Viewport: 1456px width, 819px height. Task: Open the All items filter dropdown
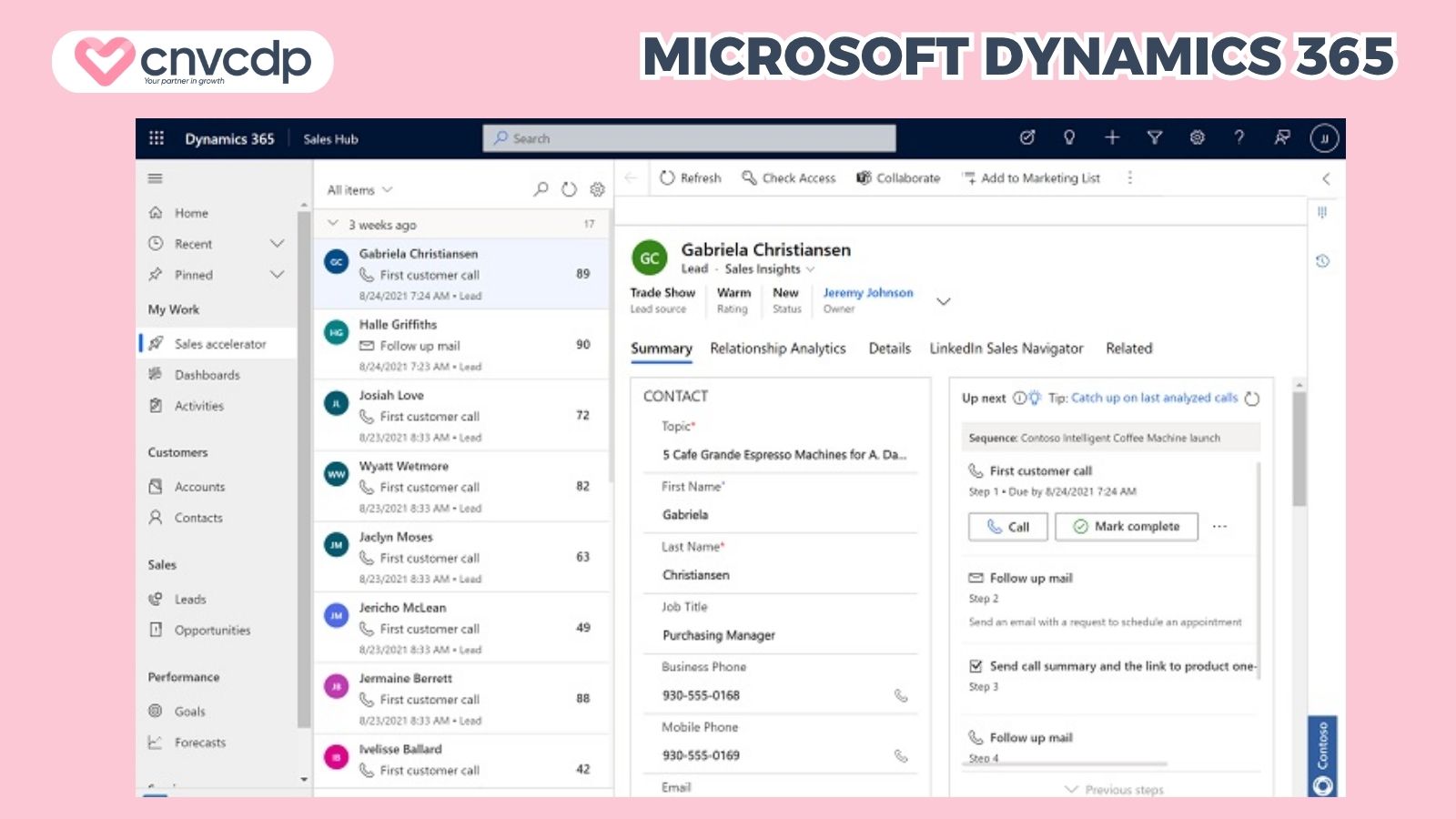coord(359,190)
